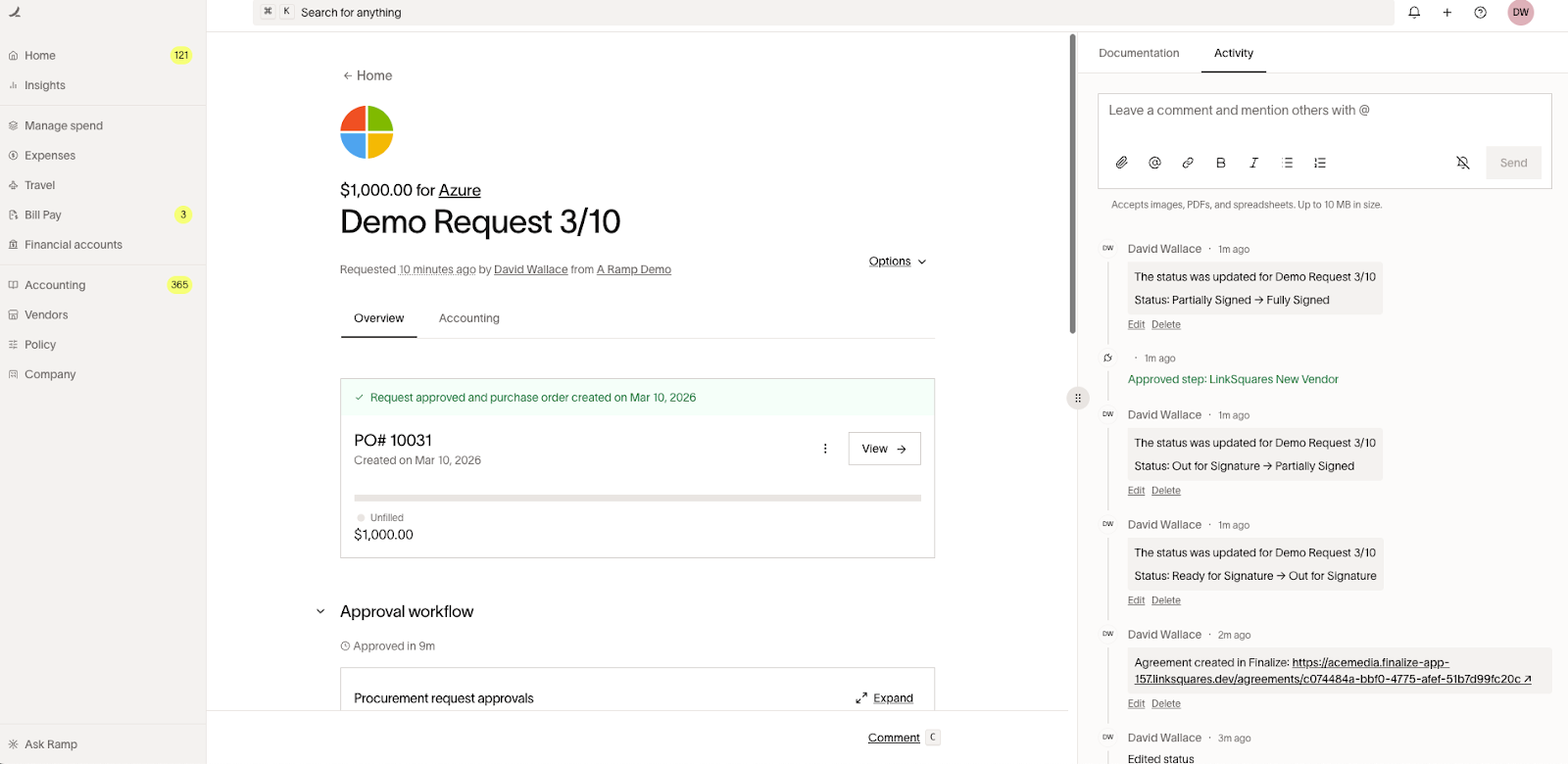Image resolution: width=1568 pixels, height=764 pixels.
Task: Click the plus icon in top bar
Action: 1447,13
